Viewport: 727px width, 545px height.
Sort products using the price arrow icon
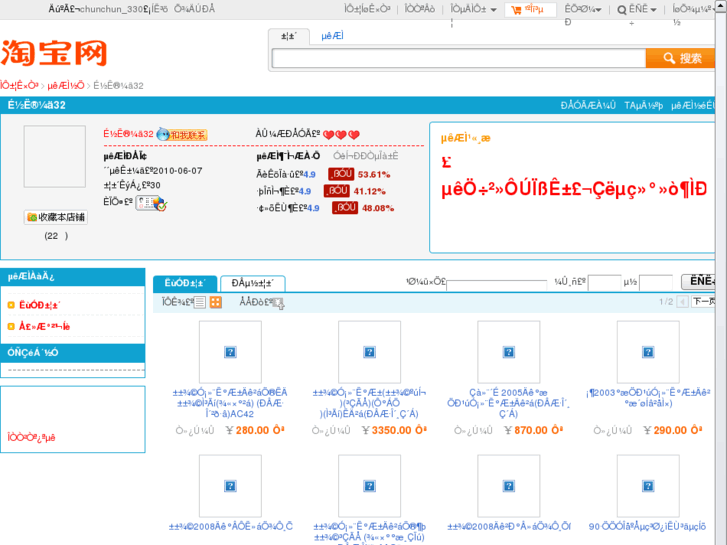(x=280, y=304)
